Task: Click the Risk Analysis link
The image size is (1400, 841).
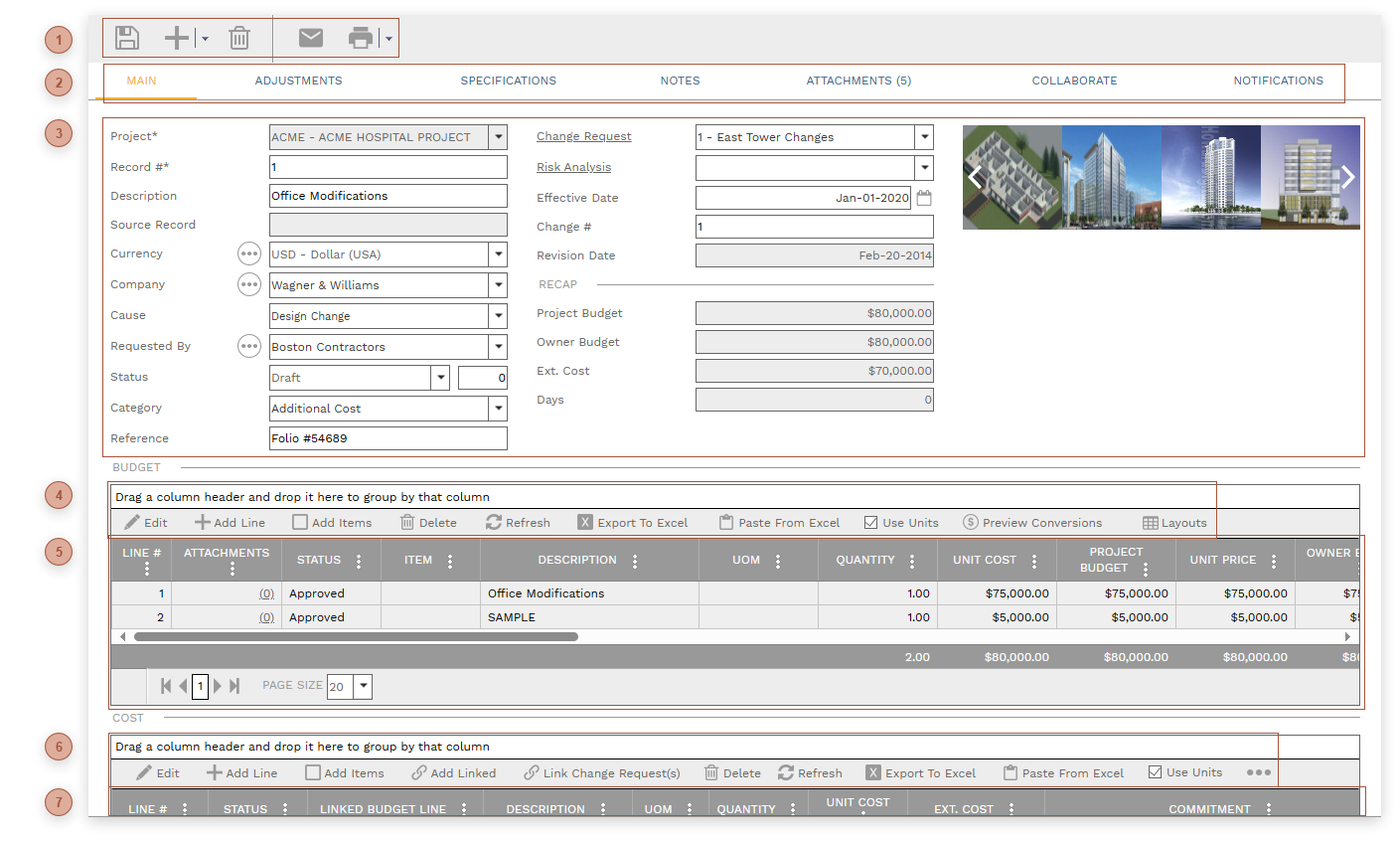Action: (573, 168)
